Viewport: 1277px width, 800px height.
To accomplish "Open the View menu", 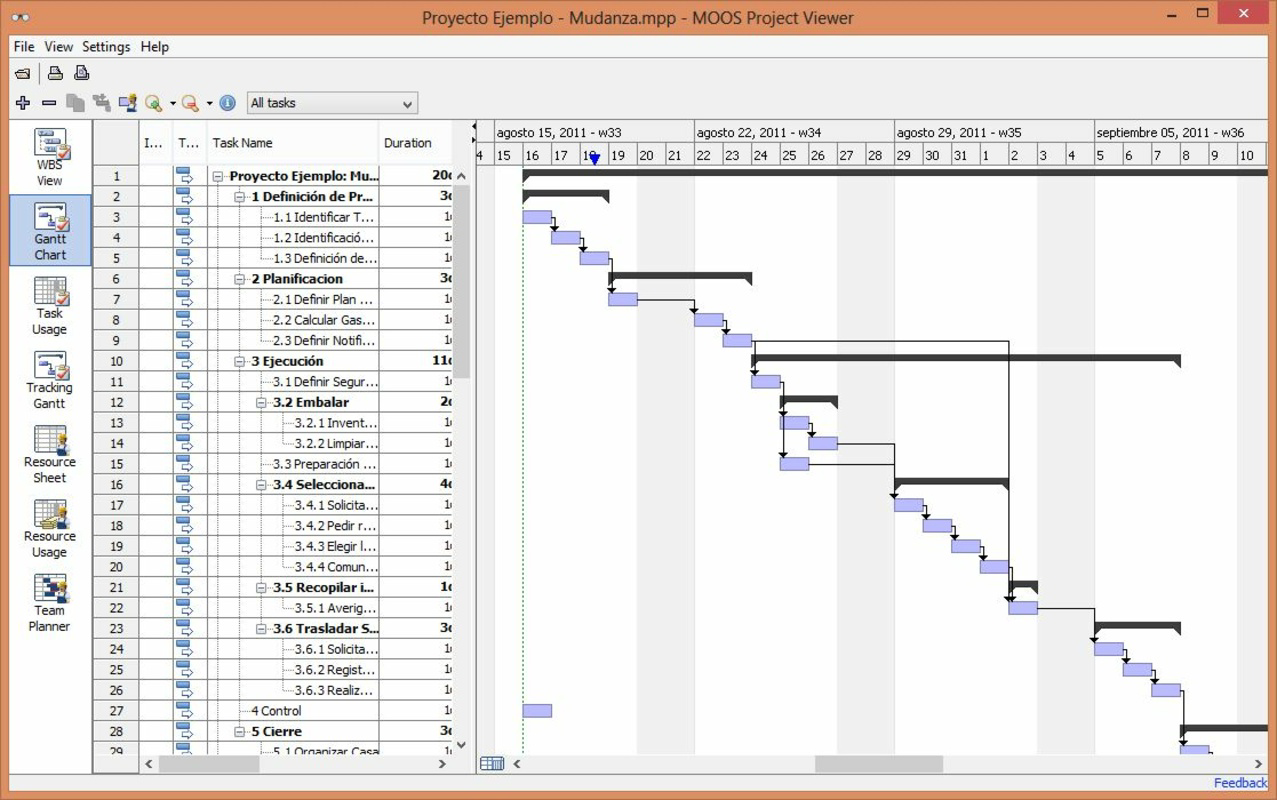I will point(58,46).
